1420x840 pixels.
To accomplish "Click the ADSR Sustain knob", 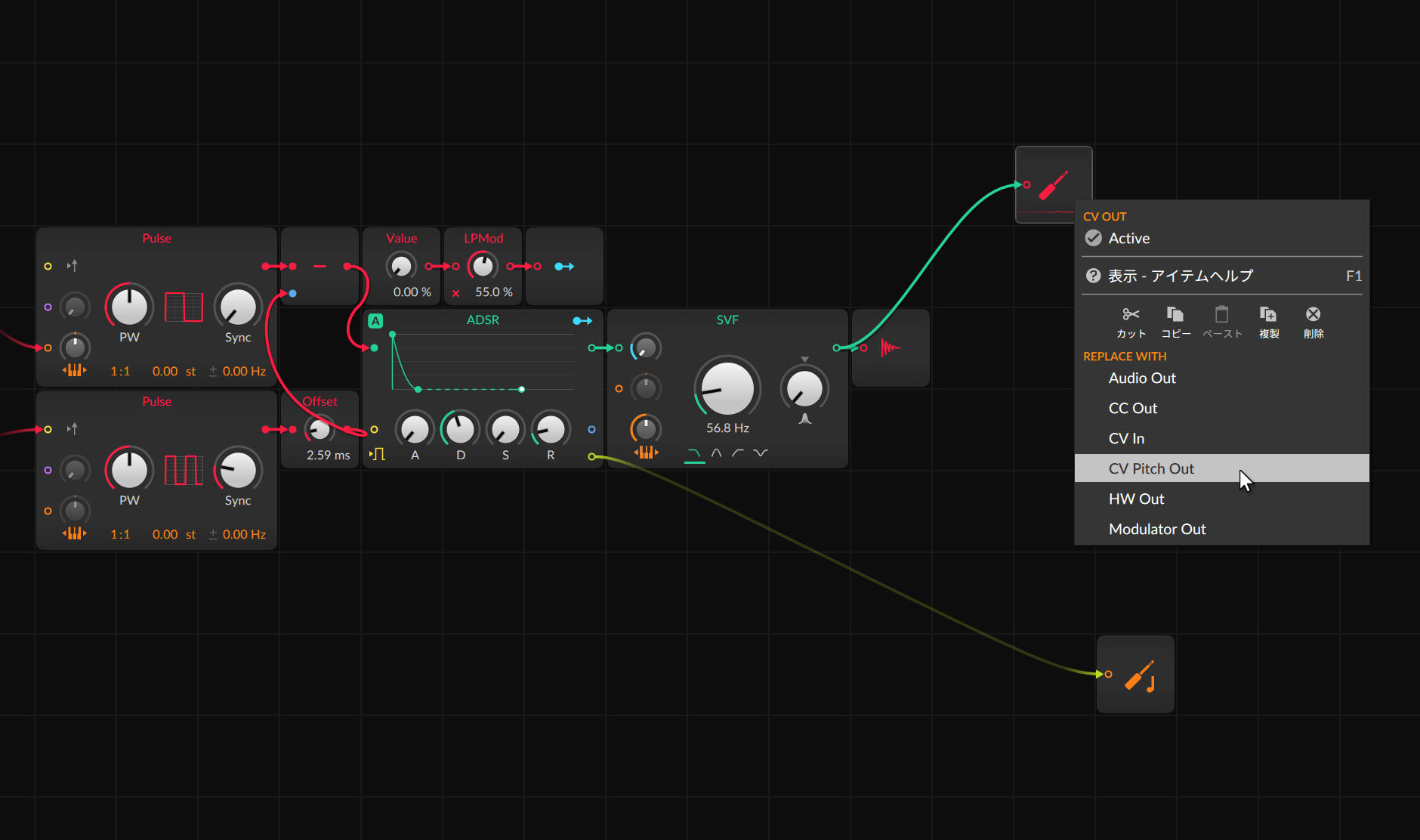I will click(505, 429).
